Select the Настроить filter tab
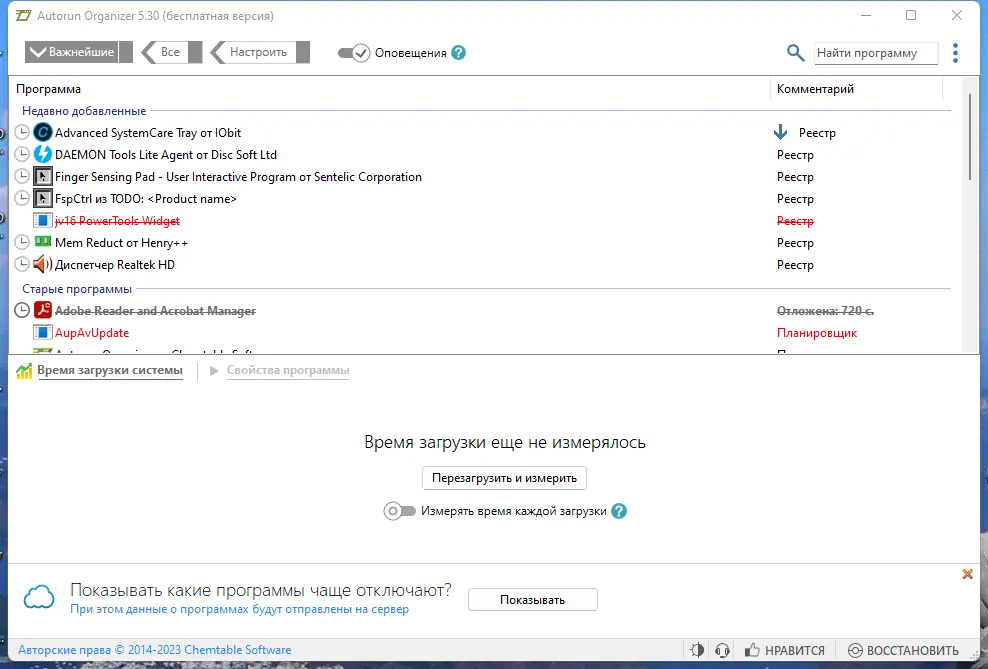 tap(260, 52)
